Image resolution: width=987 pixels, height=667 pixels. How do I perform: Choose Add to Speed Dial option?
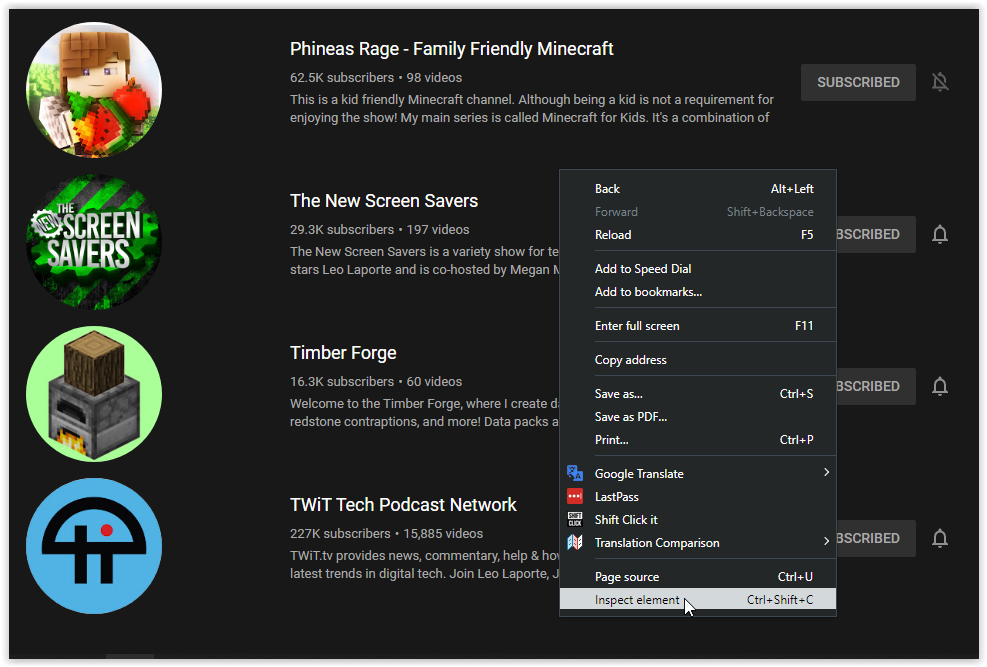point(643,269)
